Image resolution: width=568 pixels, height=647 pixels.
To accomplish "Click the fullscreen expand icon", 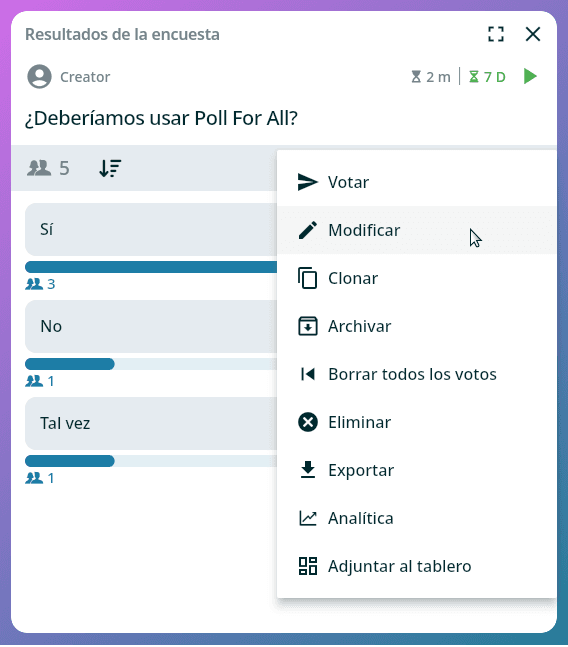I will point(495,34).
